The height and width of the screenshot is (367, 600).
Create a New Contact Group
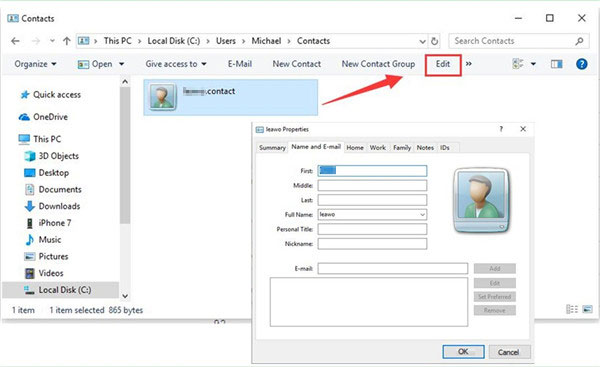[x=378, y=64]
